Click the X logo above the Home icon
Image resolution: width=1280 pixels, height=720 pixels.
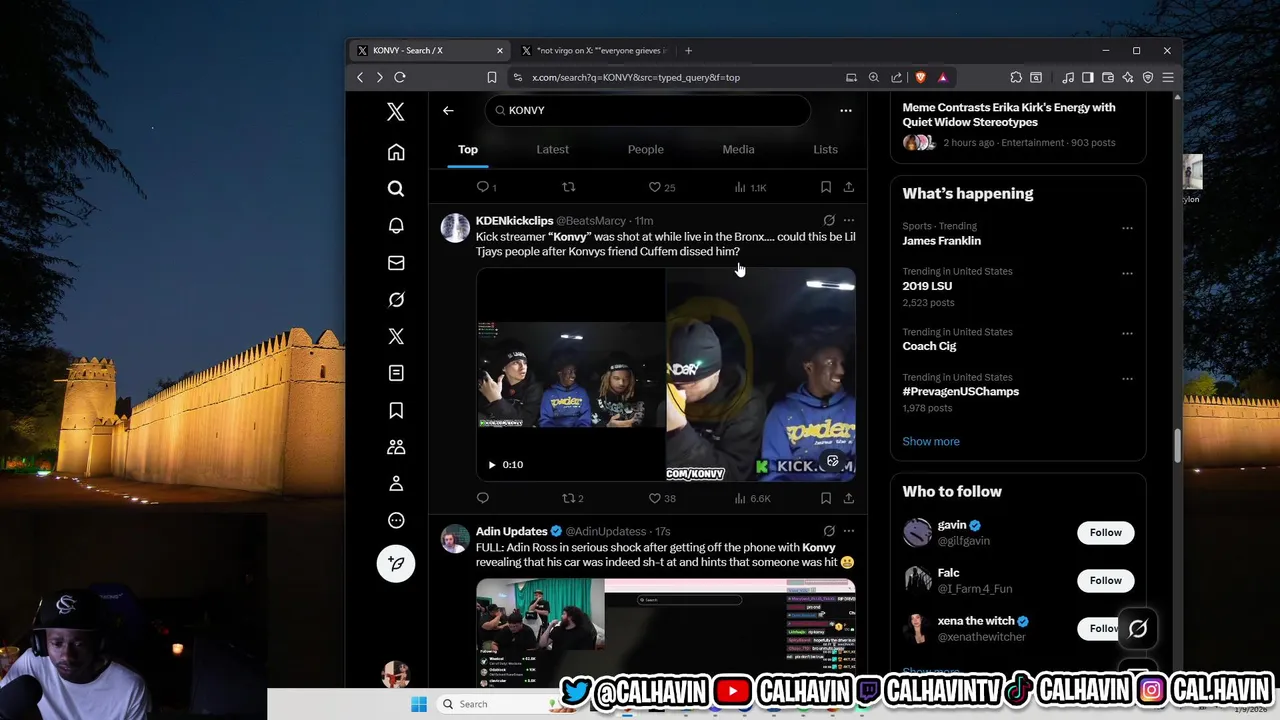pos(396,112)
